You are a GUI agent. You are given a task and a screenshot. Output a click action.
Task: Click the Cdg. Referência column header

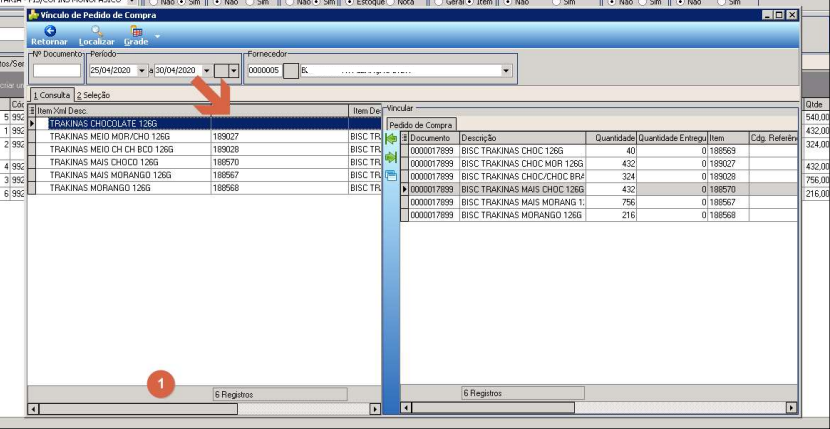(773, 138)
